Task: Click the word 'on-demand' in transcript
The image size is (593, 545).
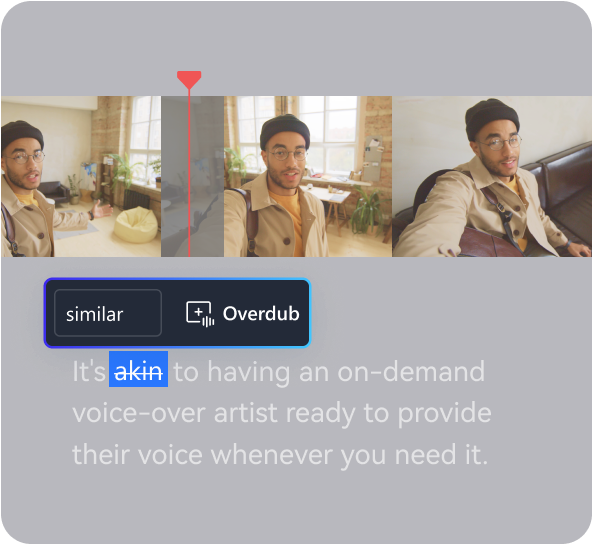Action: 411,371
